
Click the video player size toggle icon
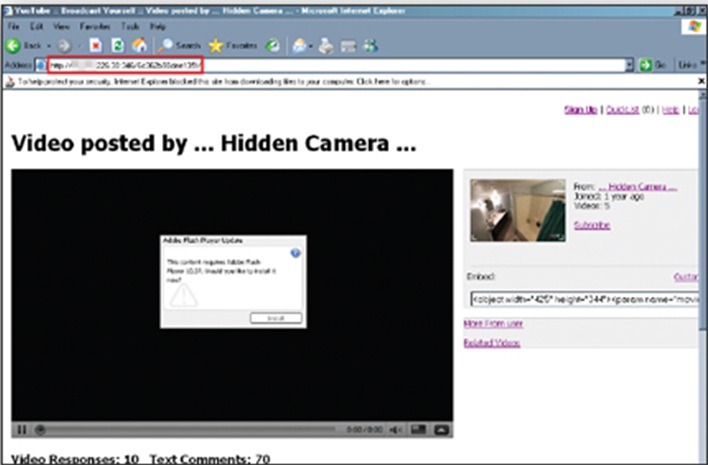click(419, 429)
